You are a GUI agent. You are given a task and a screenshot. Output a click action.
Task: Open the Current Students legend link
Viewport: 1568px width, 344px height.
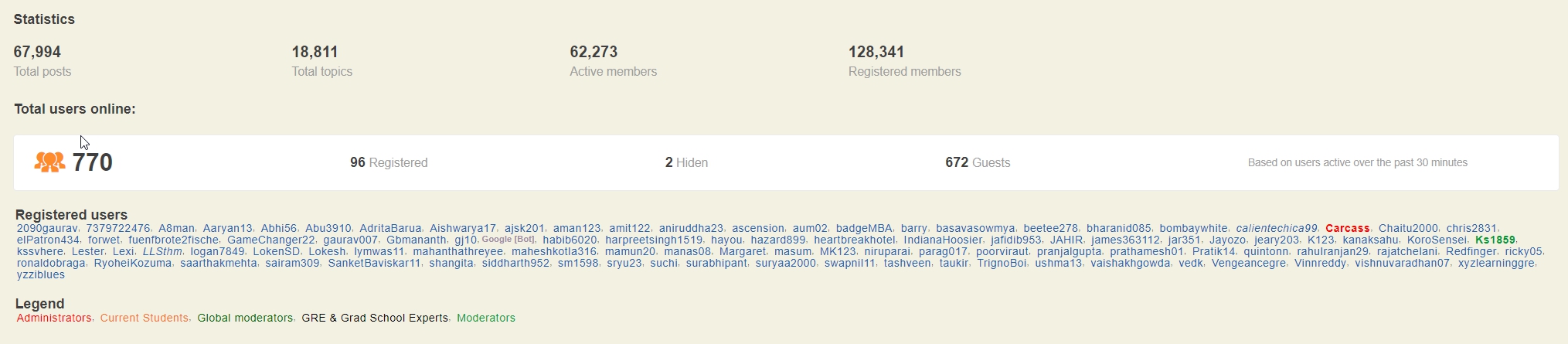pyautogui.click(x=144, y=318)
